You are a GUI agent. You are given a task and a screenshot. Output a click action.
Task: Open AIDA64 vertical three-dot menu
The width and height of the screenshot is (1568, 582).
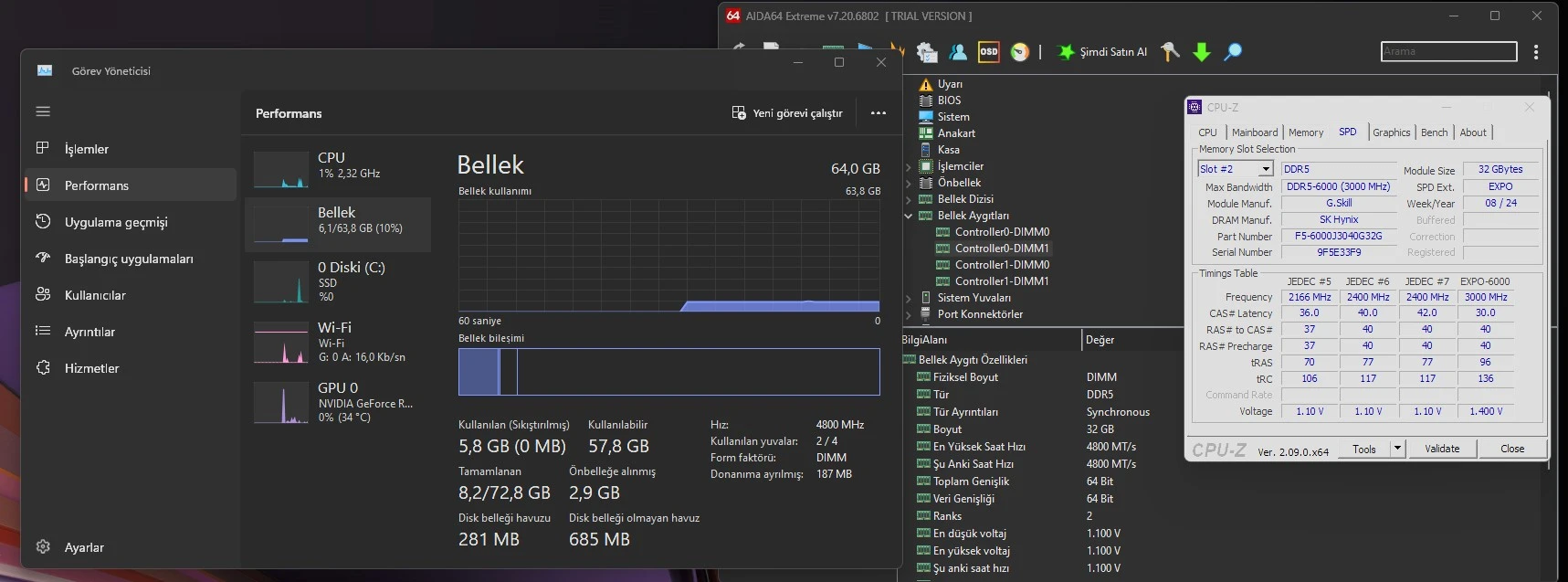pos(1536,52)
